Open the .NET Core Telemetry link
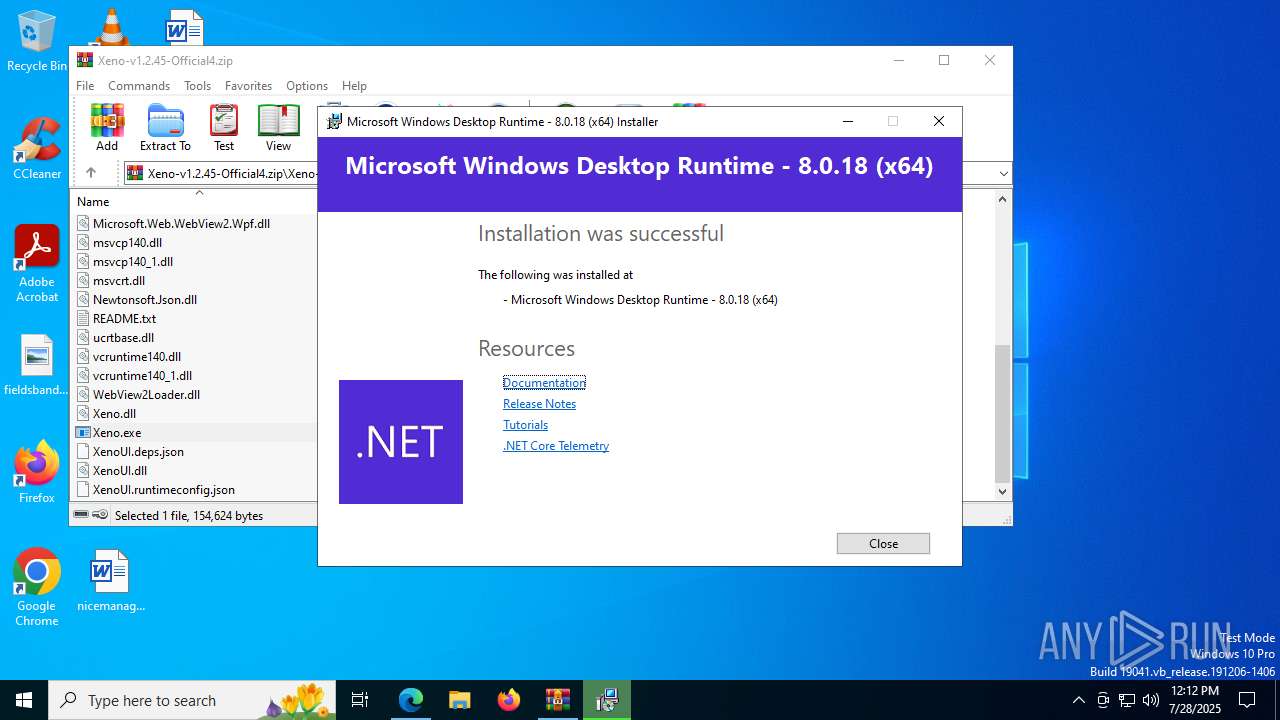 [x=555, y=446]
